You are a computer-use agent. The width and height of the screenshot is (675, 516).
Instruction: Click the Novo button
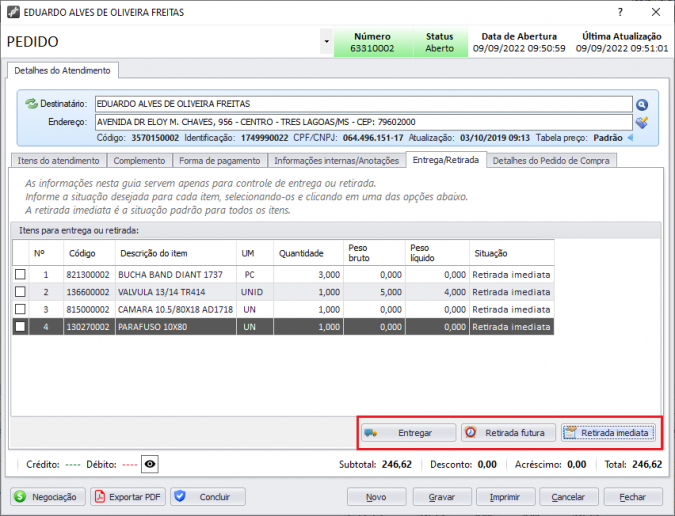377,497
